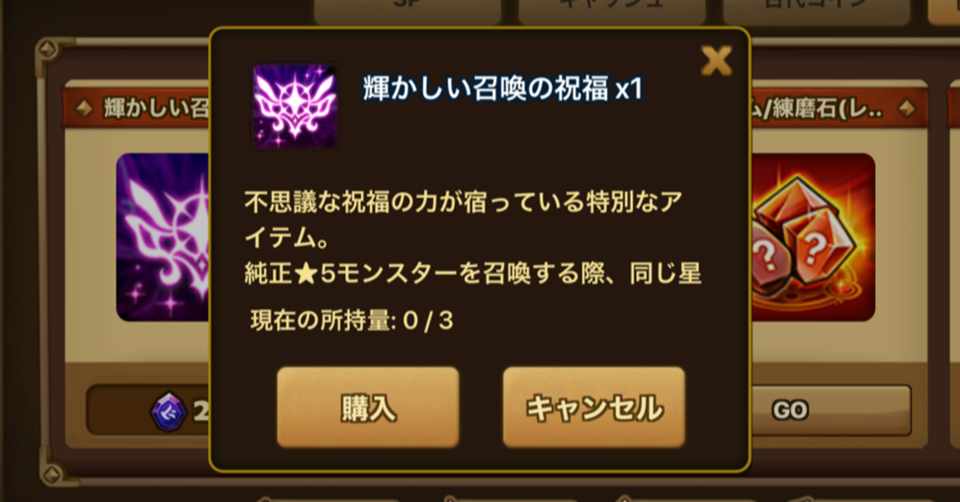Screen dimensions: 960x502
Task: Click the キャンセル button
Action: [x=594, y=407]
